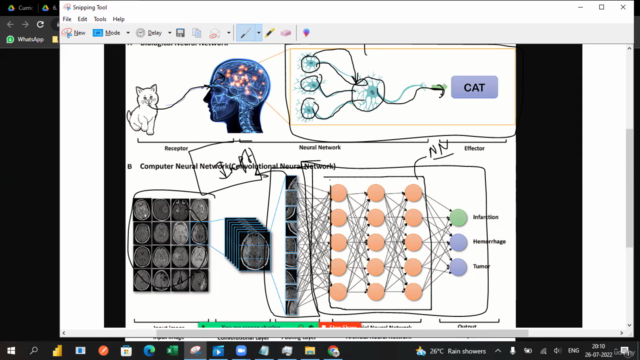Open the WhatsApp bookmark in browser

25,39
